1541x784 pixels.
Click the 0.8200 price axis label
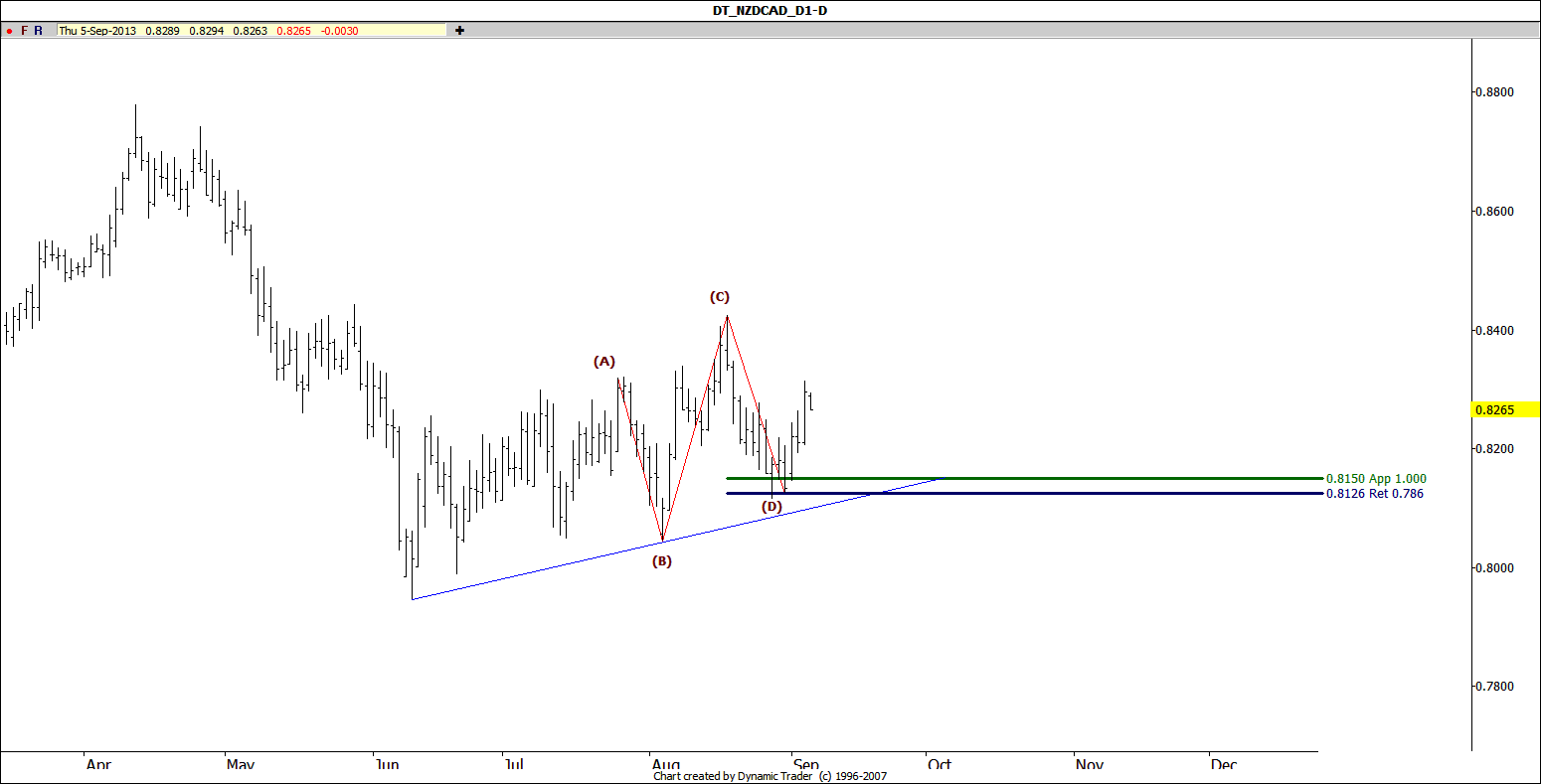point(1493,449)
